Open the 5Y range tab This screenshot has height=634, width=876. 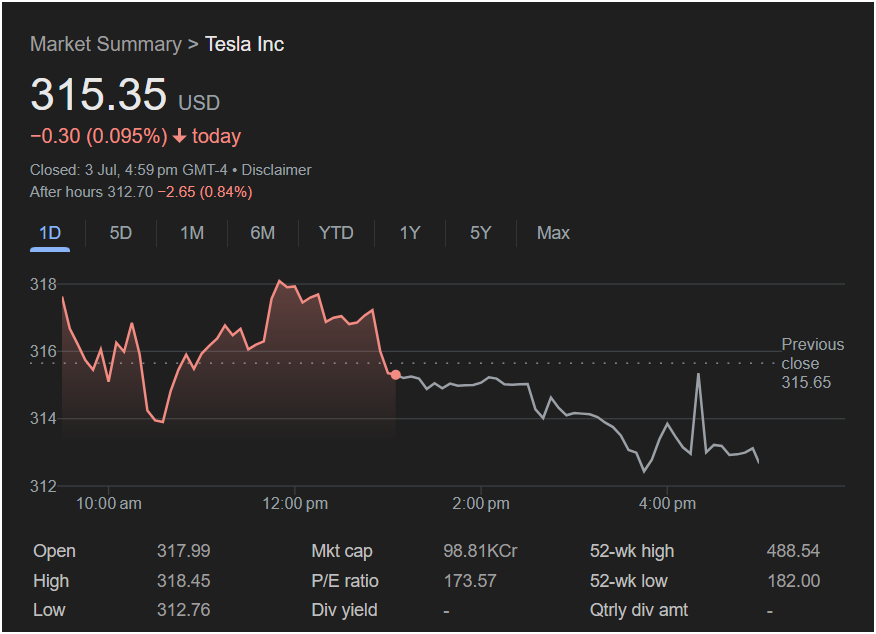click(x=480, y=233)
